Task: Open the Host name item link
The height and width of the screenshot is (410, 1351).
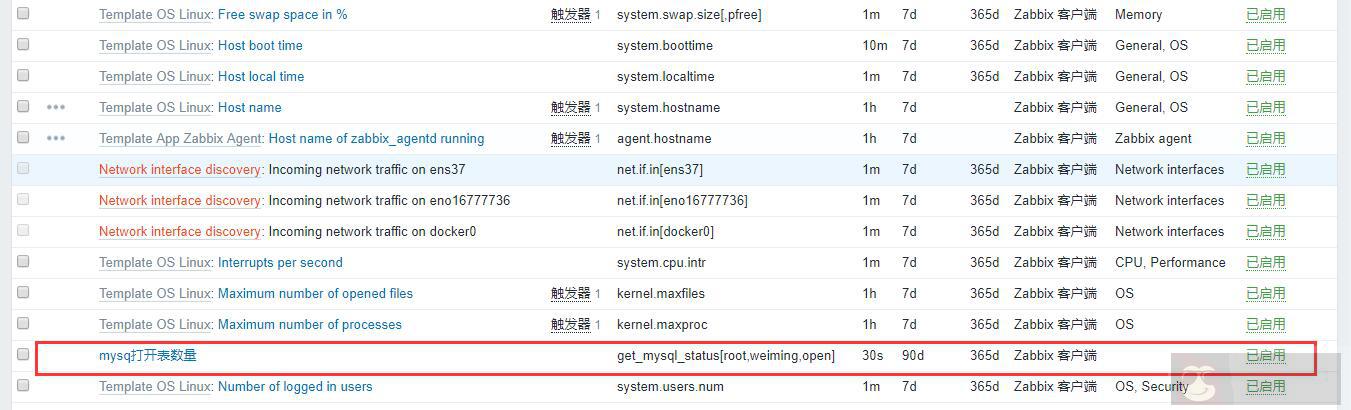Action: pyautogui.click(x=250, y=107)
